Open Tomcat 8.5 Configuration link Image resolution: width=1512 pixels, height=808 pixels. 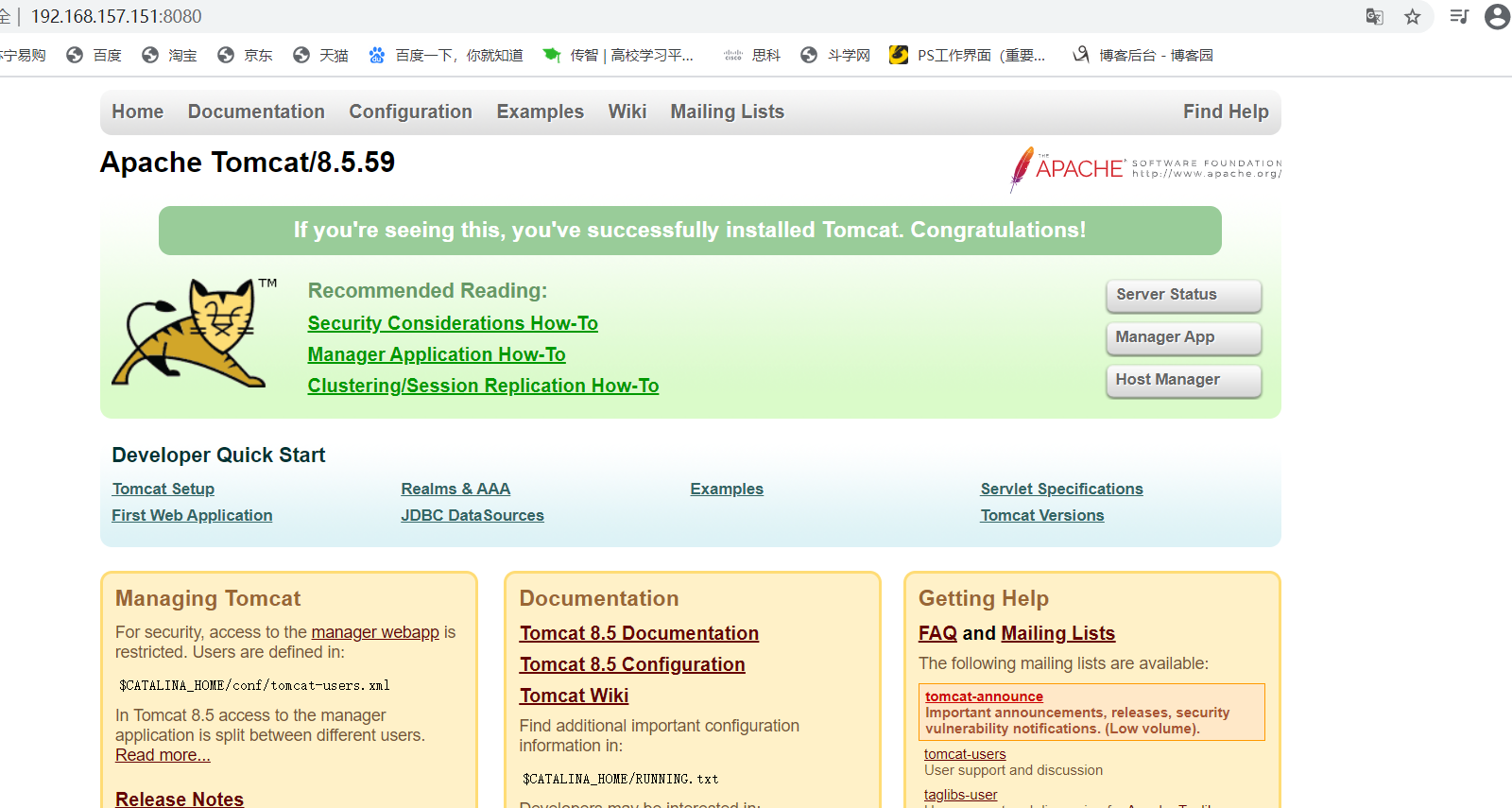point(632,664)
